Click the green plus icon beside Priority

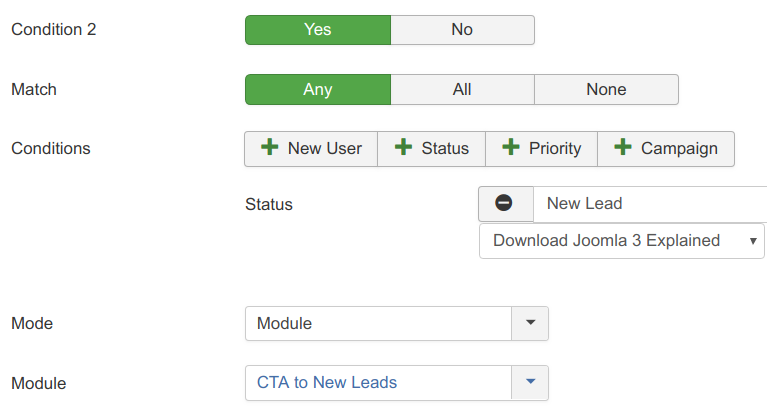[x=511, y=147]
